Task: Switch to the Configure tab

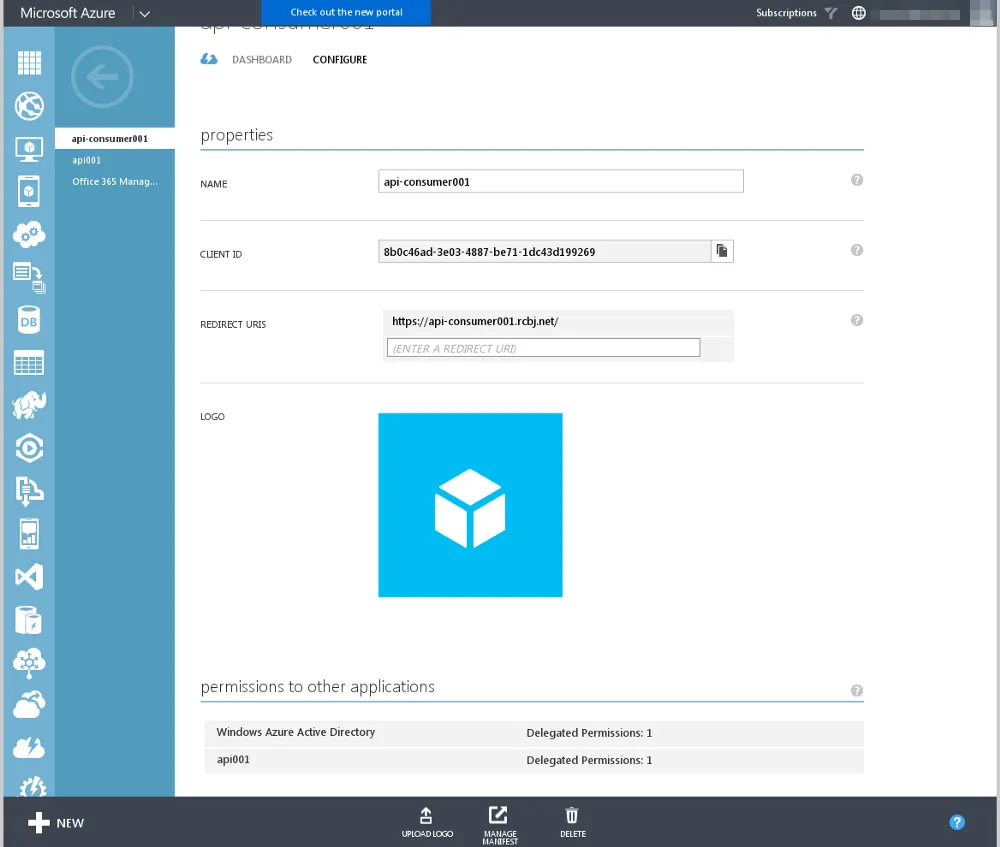Action: [339, 59]
